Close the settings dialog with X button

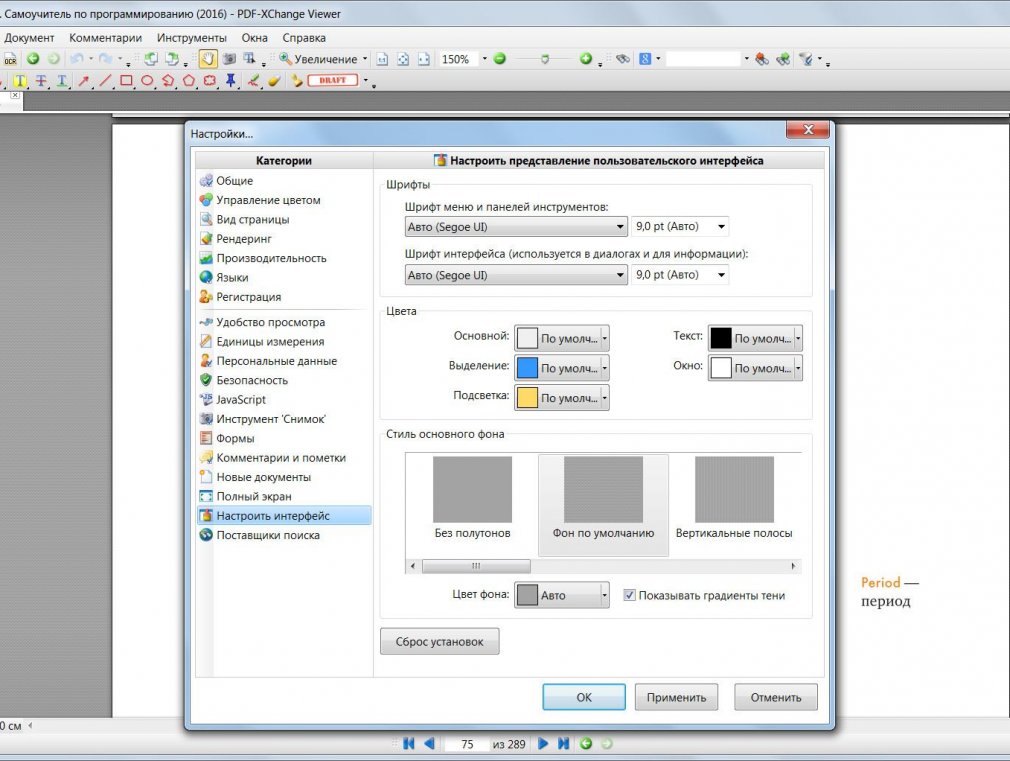(x=808, y=130)
